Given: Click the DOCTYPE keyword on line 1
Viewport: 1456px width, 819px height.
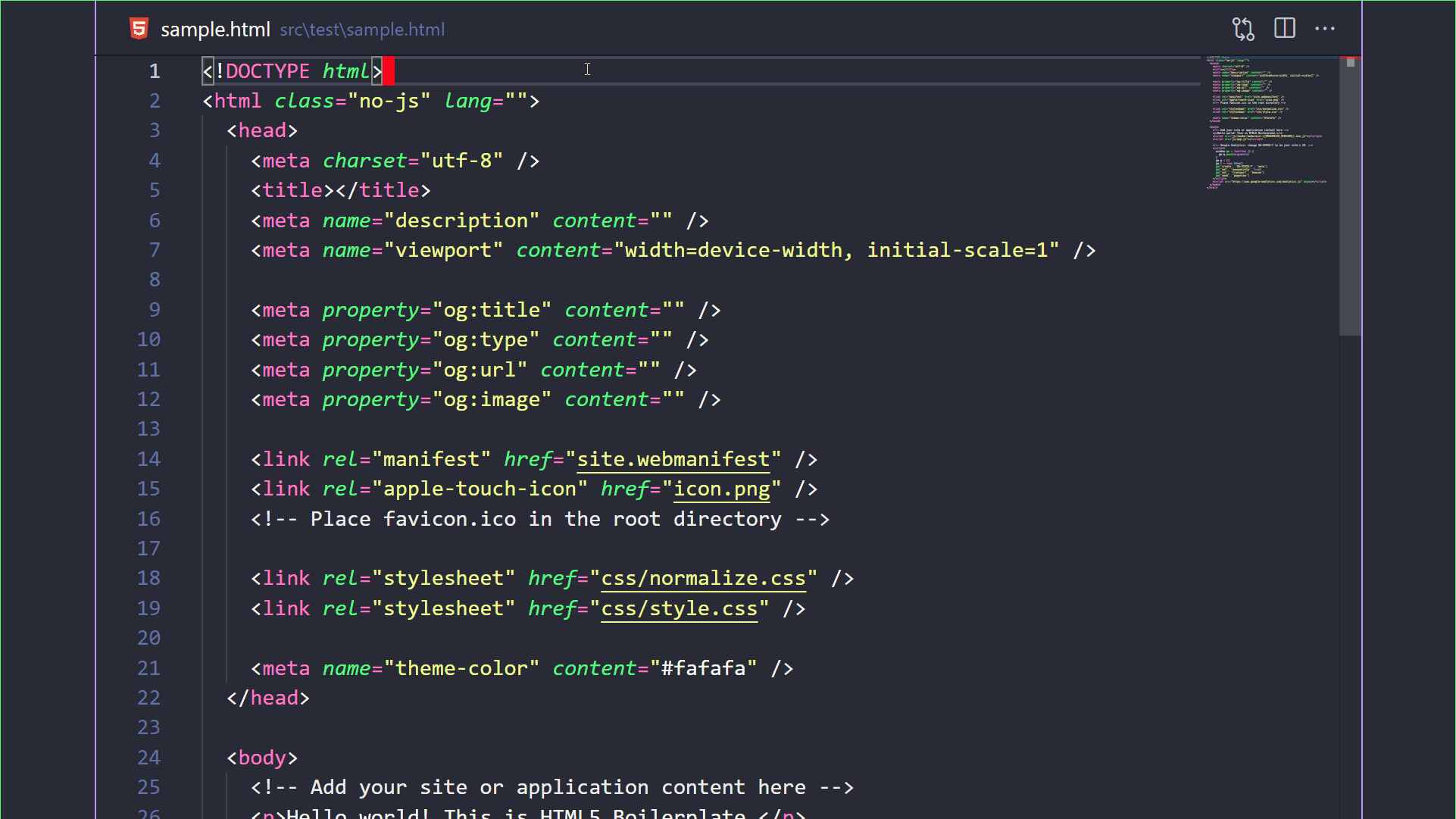Looking at the screenshot, I should (x=267, y=71).
